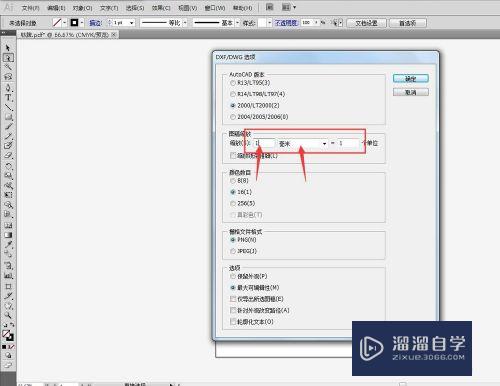
Task: Choose 2004/2005/2006(0) AutoCAD version
Action: 259,117
